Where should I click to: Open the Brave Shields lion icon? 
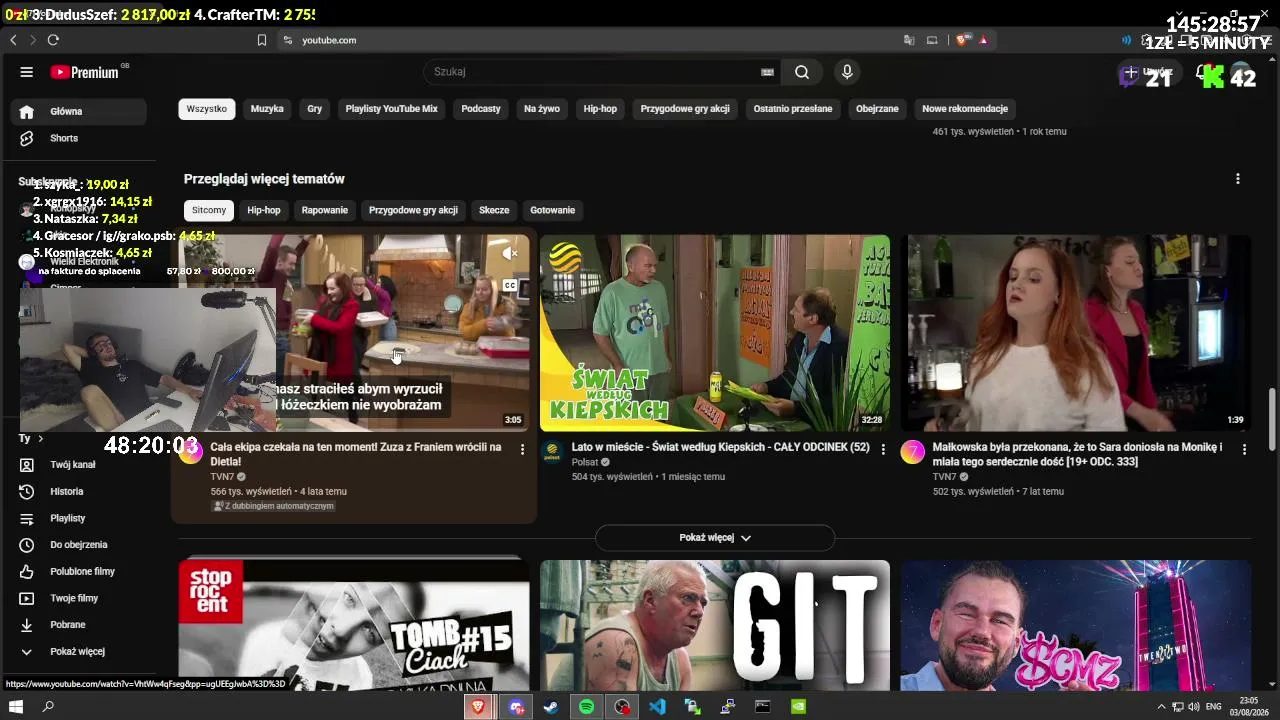pos(962,40)
